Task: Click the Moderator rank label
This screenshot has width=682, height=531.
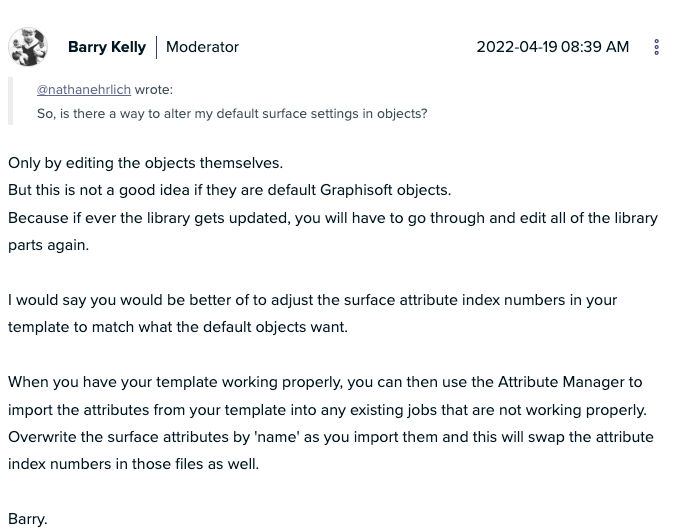Action: (202, 47)
